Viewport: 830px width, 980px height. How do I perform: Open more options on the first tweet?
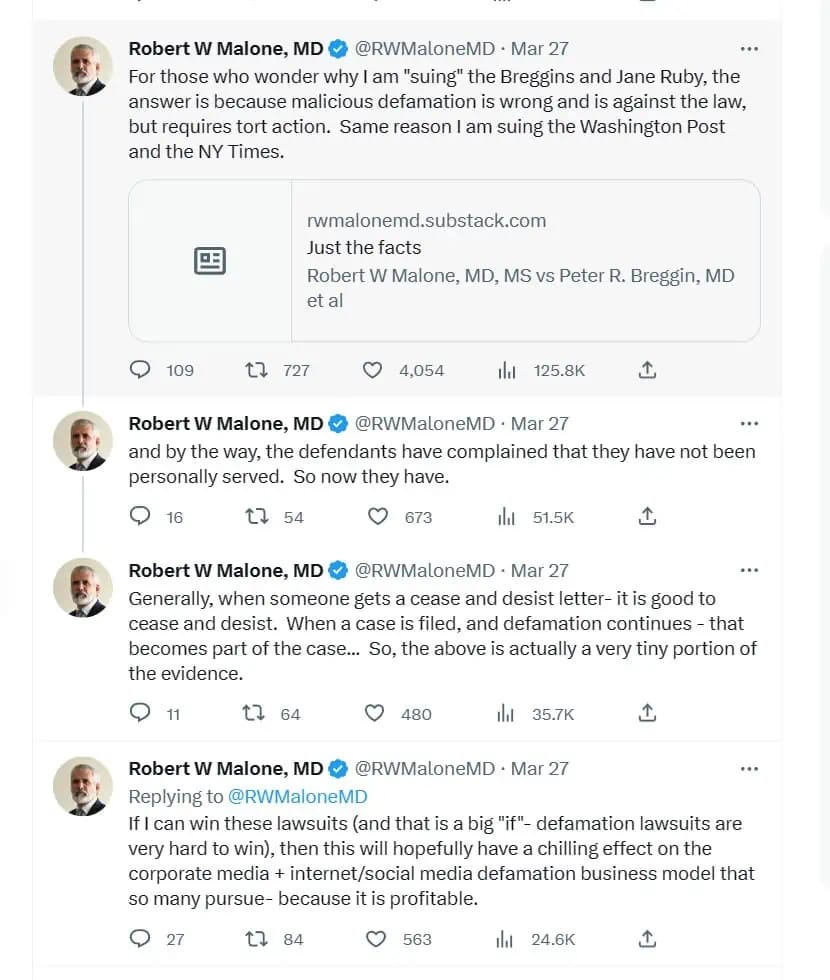(749, 49)
